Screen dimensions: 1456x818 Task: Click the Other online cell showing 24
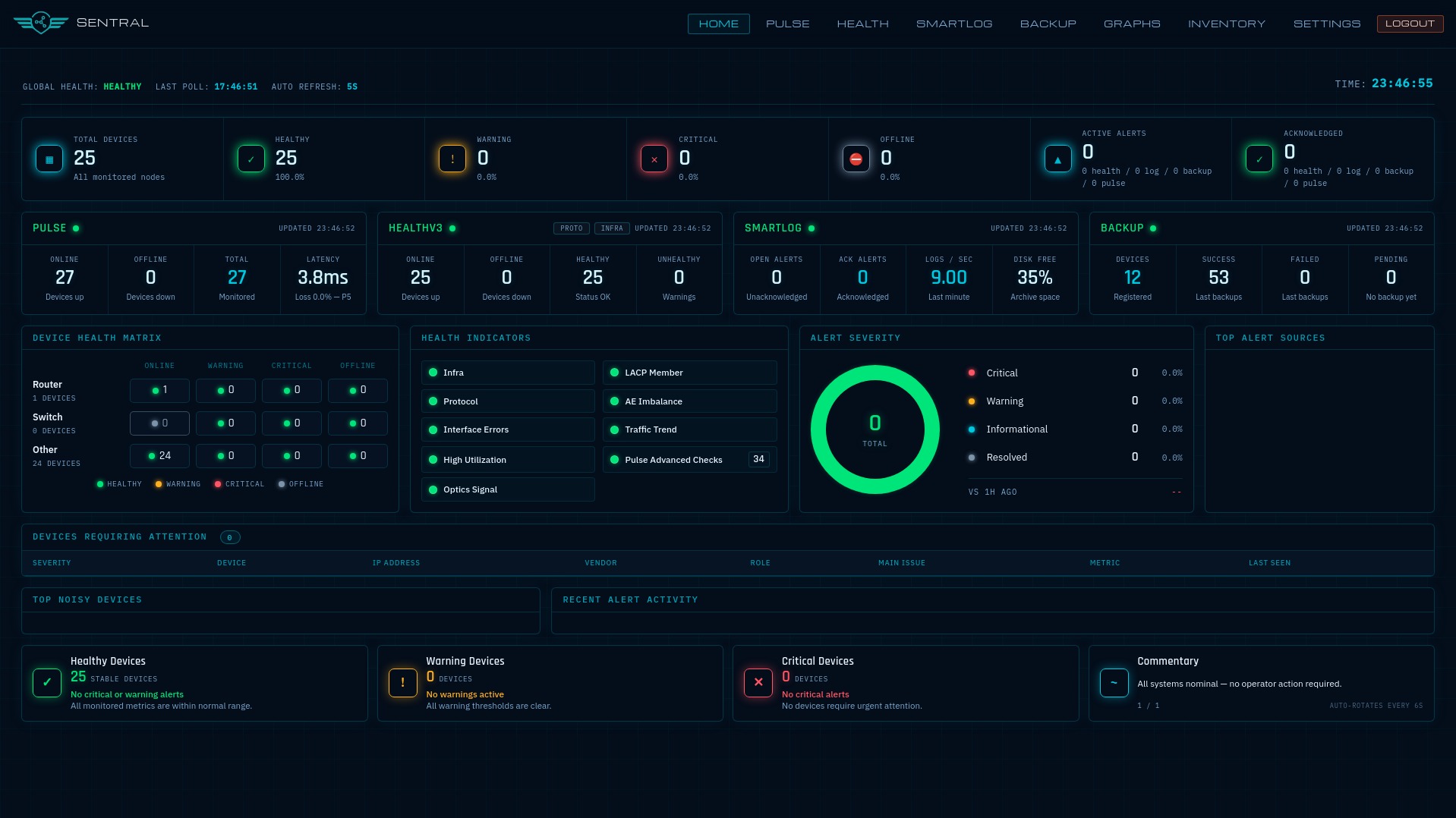click(159, 456)
